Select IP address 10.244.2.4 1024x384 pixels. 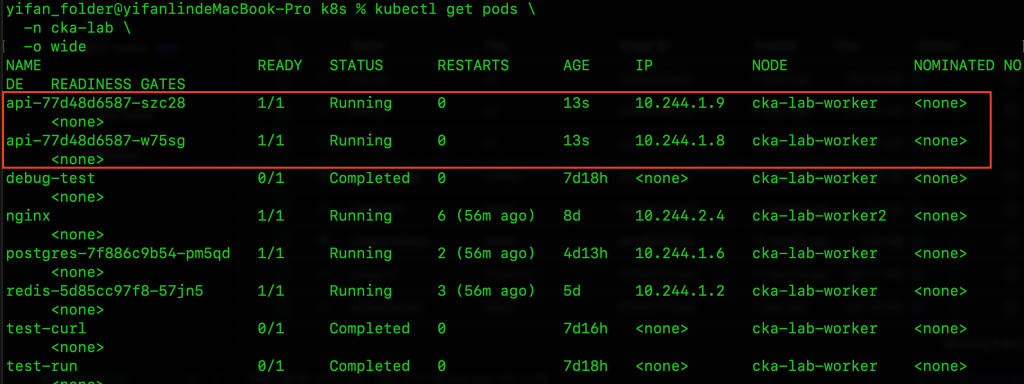[x=680, y=216]
